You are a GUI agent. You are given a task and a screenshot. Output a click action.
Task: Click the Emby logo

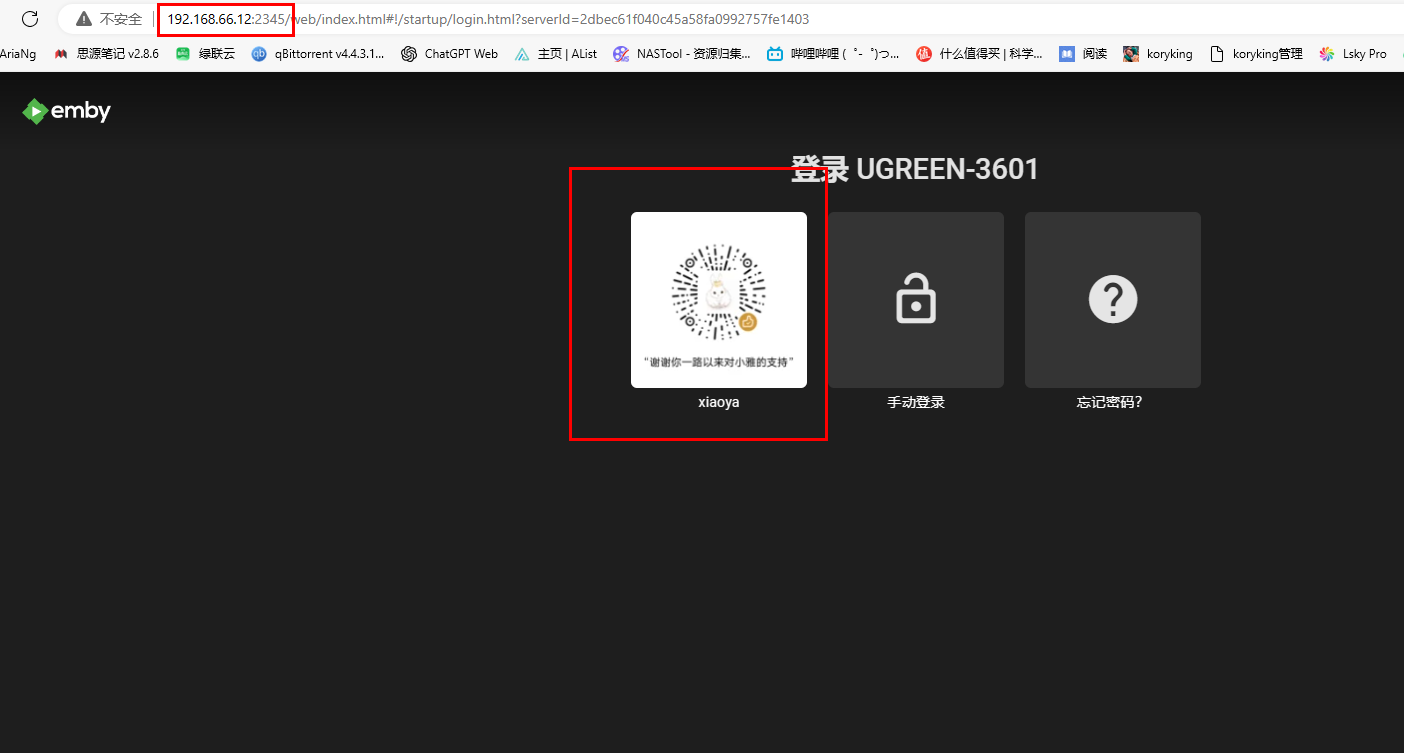(x=66, y=112)
